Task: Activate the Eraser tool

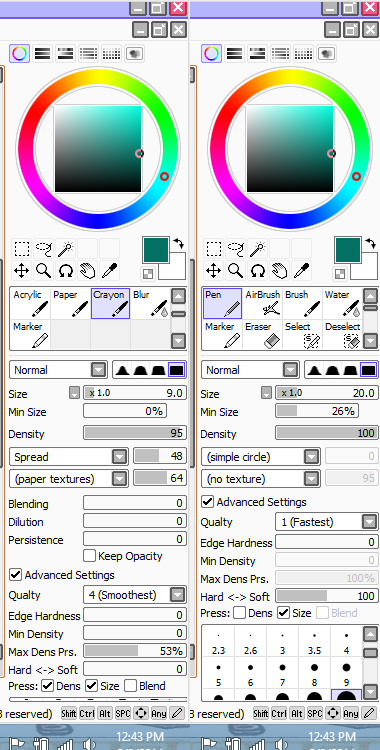Action: (262, 334)
